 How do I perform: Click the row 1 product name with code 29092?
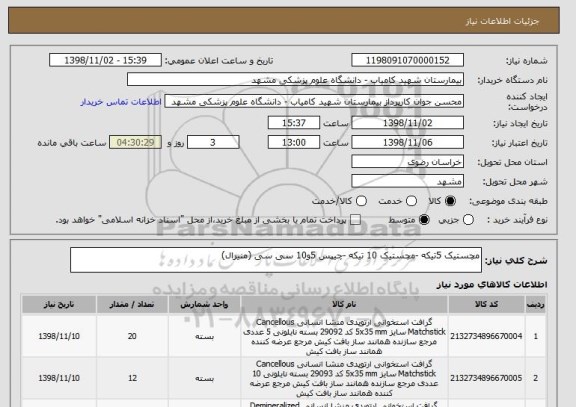[x=344, y=337]
